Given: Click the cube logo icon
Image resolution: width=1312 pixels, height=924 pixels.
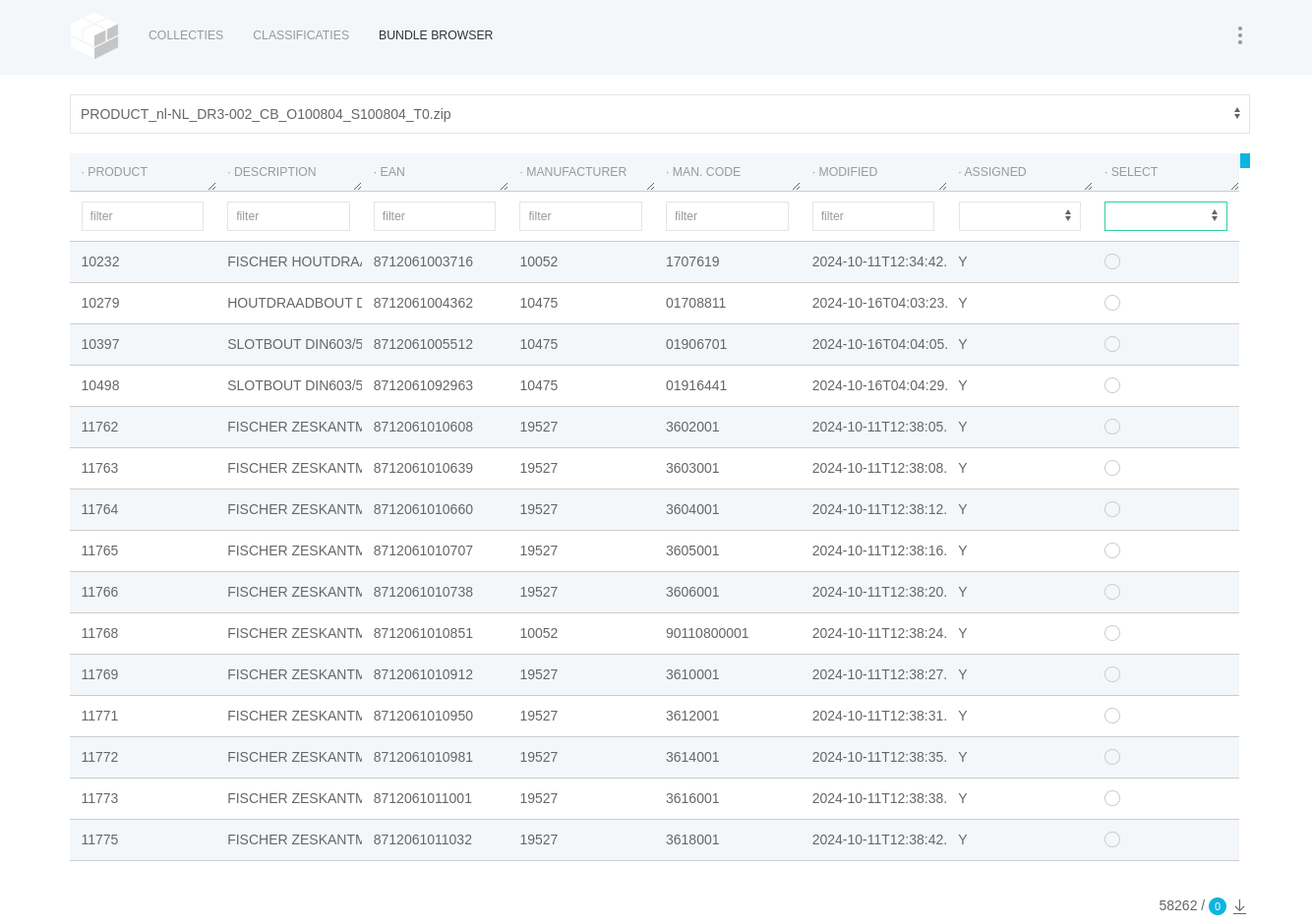Looking at the screenshot, I should [94, 35].
